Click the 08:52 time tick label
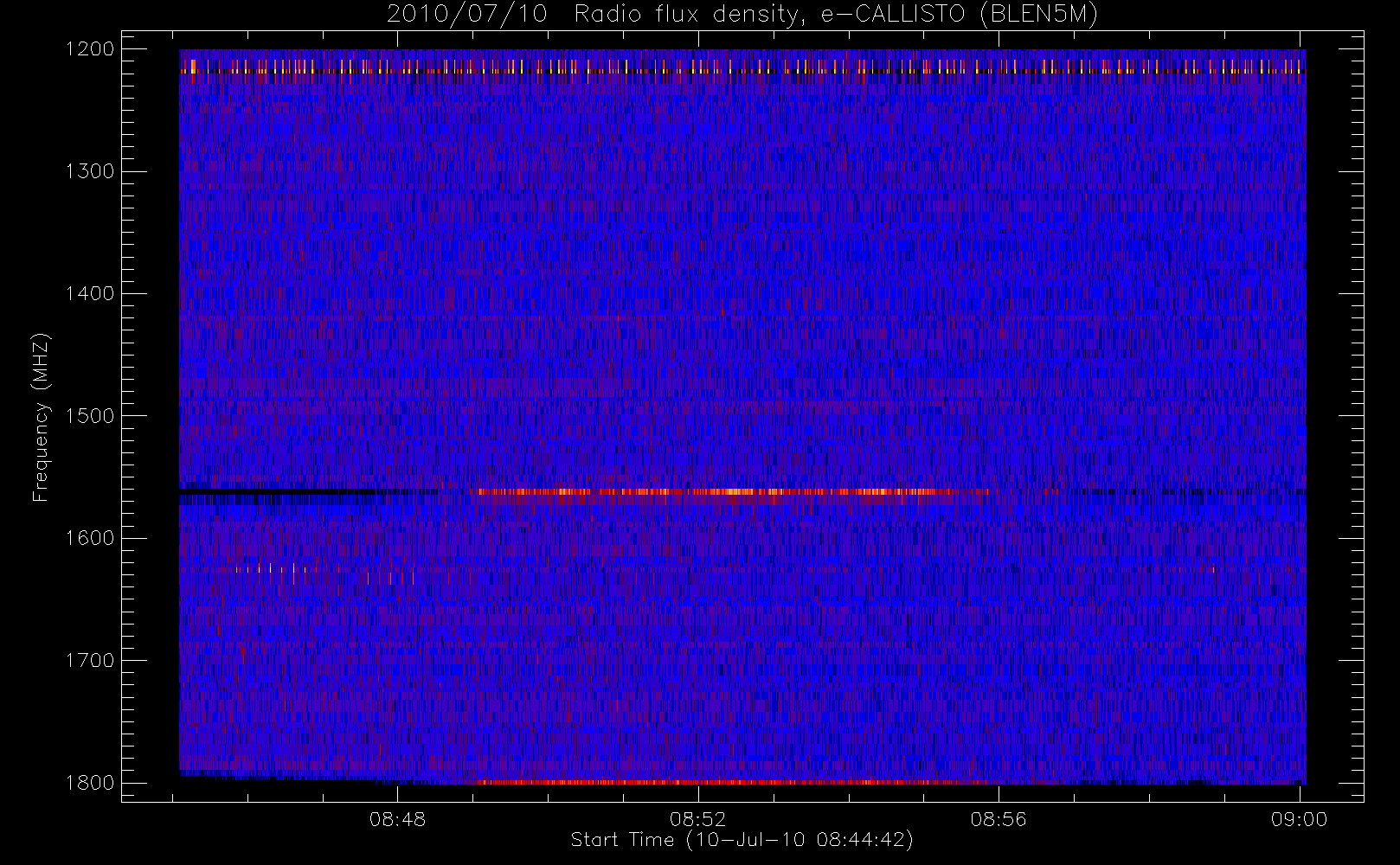 (x=697, y=818)
